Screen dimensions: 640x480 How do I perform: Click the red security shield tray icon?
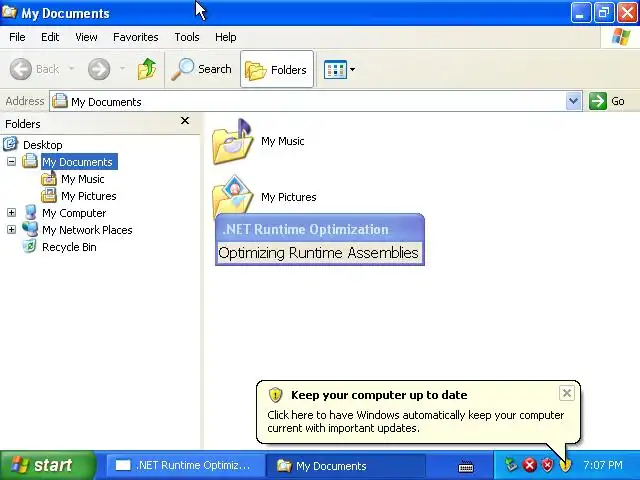[x=547, y=464]
